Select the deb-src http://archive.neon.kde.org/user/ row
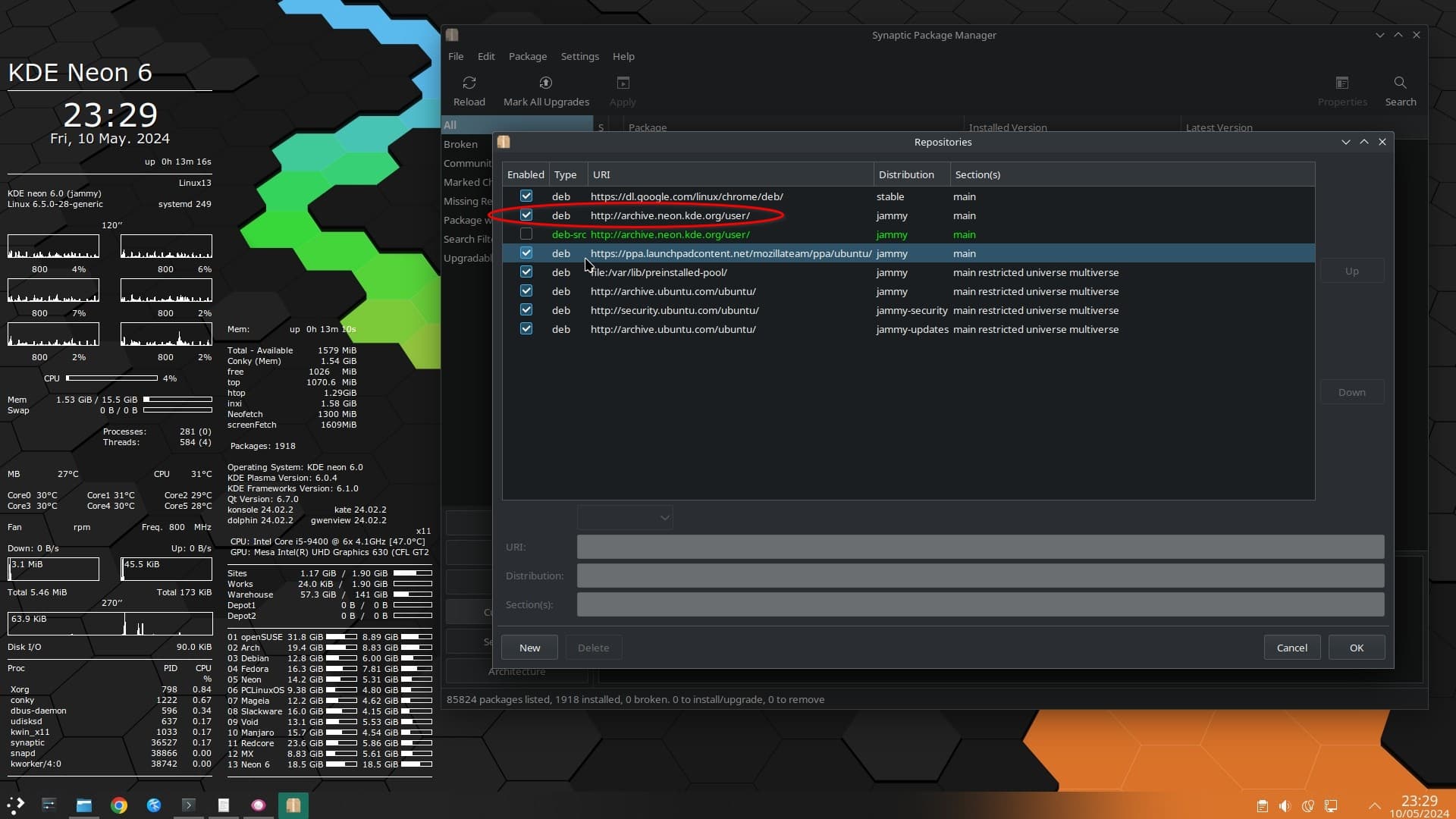The image size is (1456, 819). 908,234
